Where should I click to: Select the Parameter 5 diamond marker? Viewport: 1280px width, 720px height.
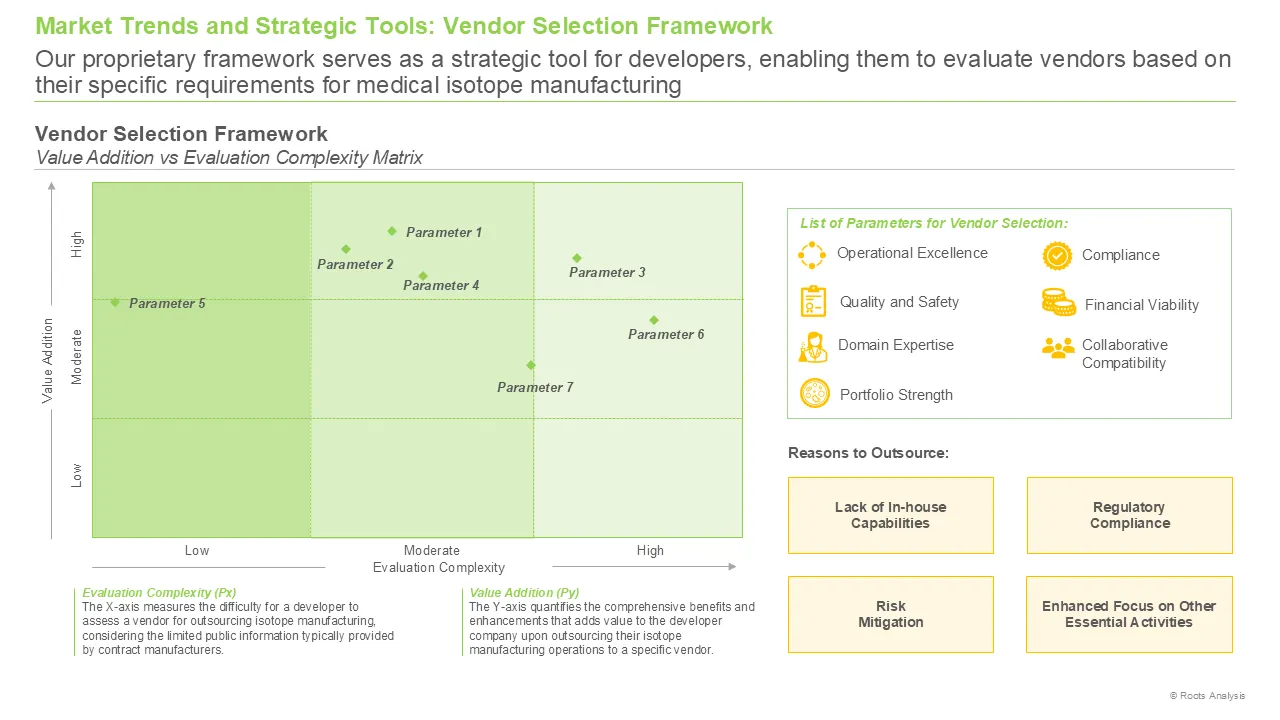(115, 302)
